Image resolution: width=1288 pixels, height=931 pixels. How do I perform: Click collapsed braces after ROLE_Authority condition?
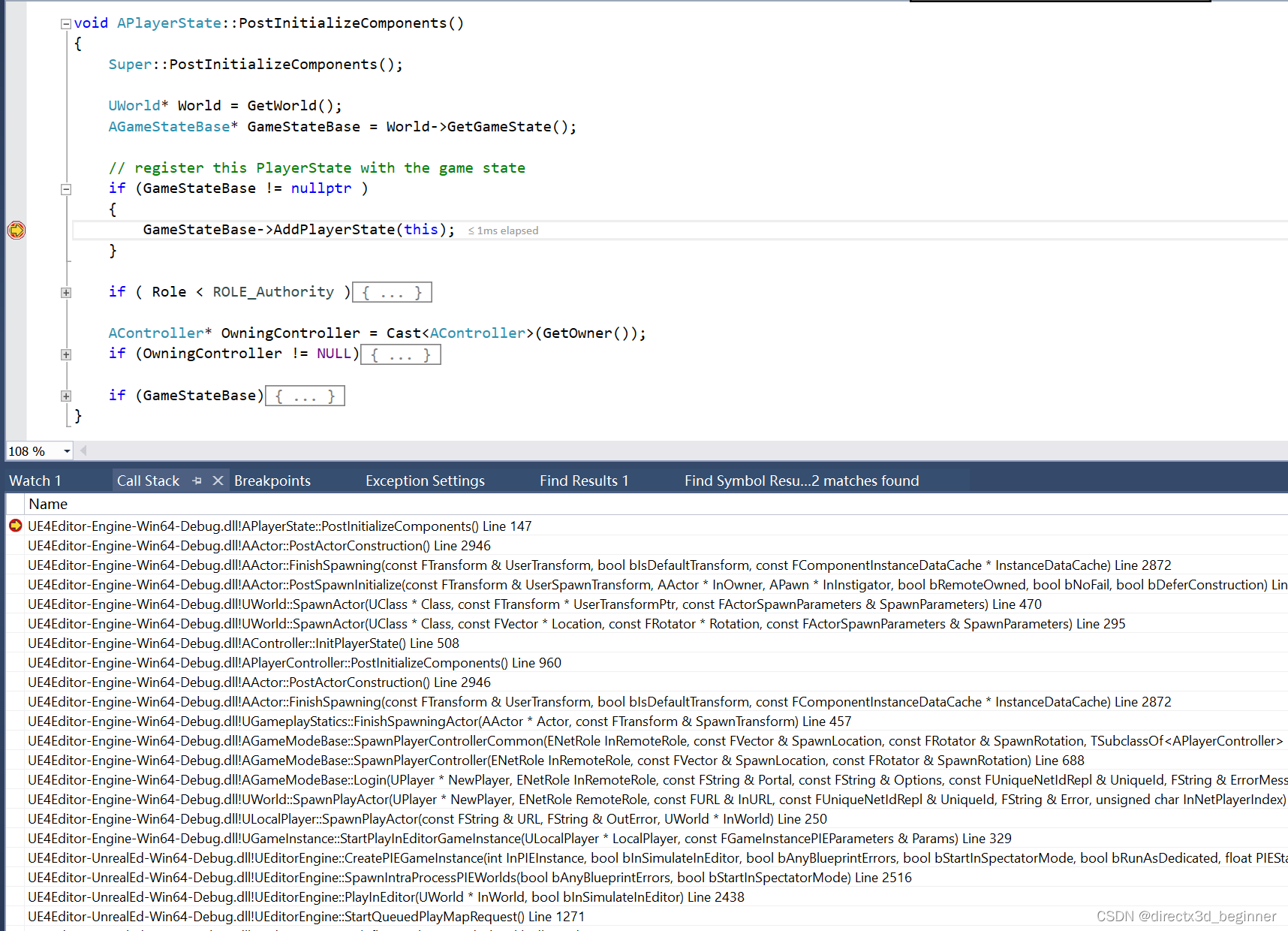[392, 292]
